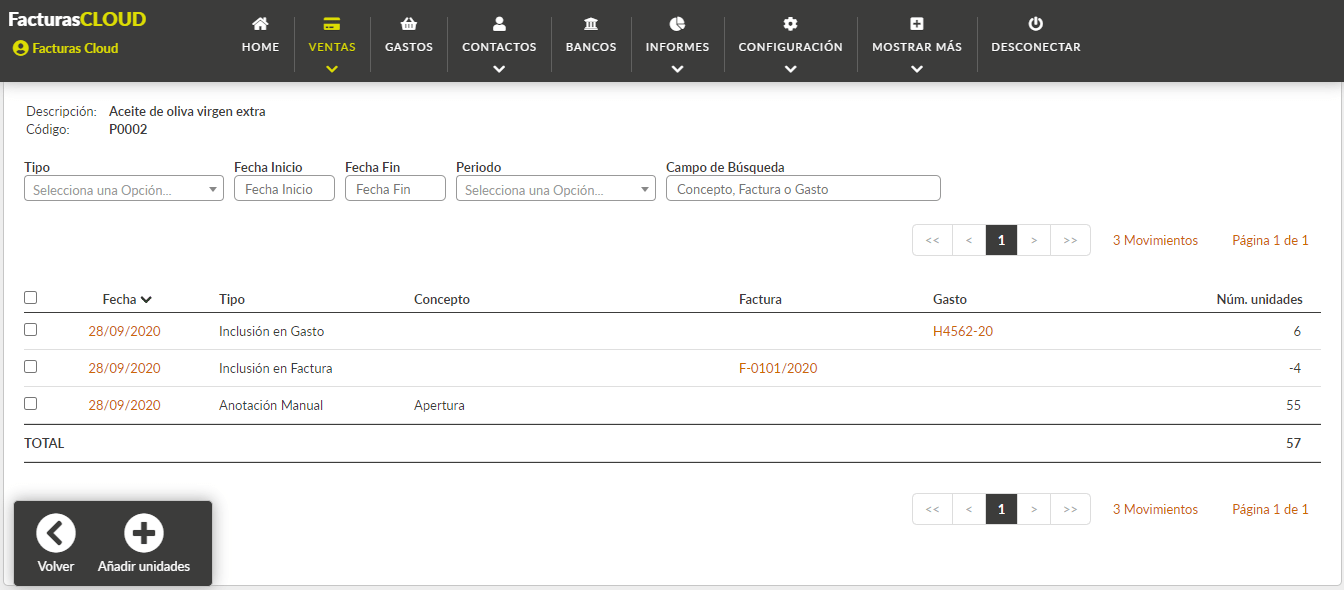This screenshot has height=590, width=1344.
Task: Click the Gastos shopping basket icon
Action: pos(408,23)
